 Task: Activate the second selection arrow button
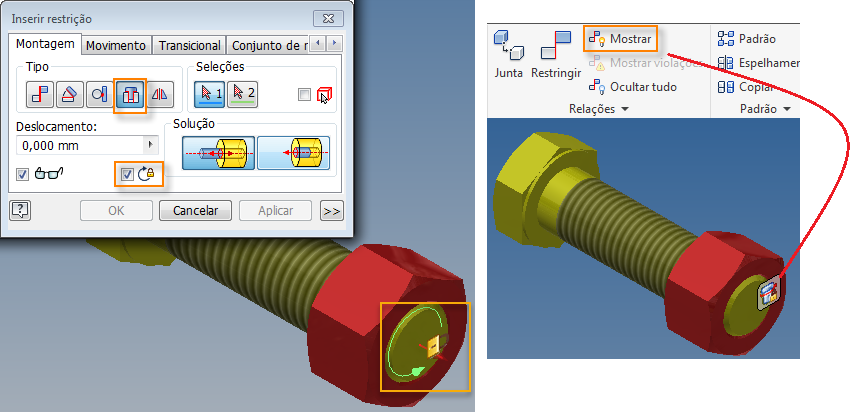coord(243,95)
